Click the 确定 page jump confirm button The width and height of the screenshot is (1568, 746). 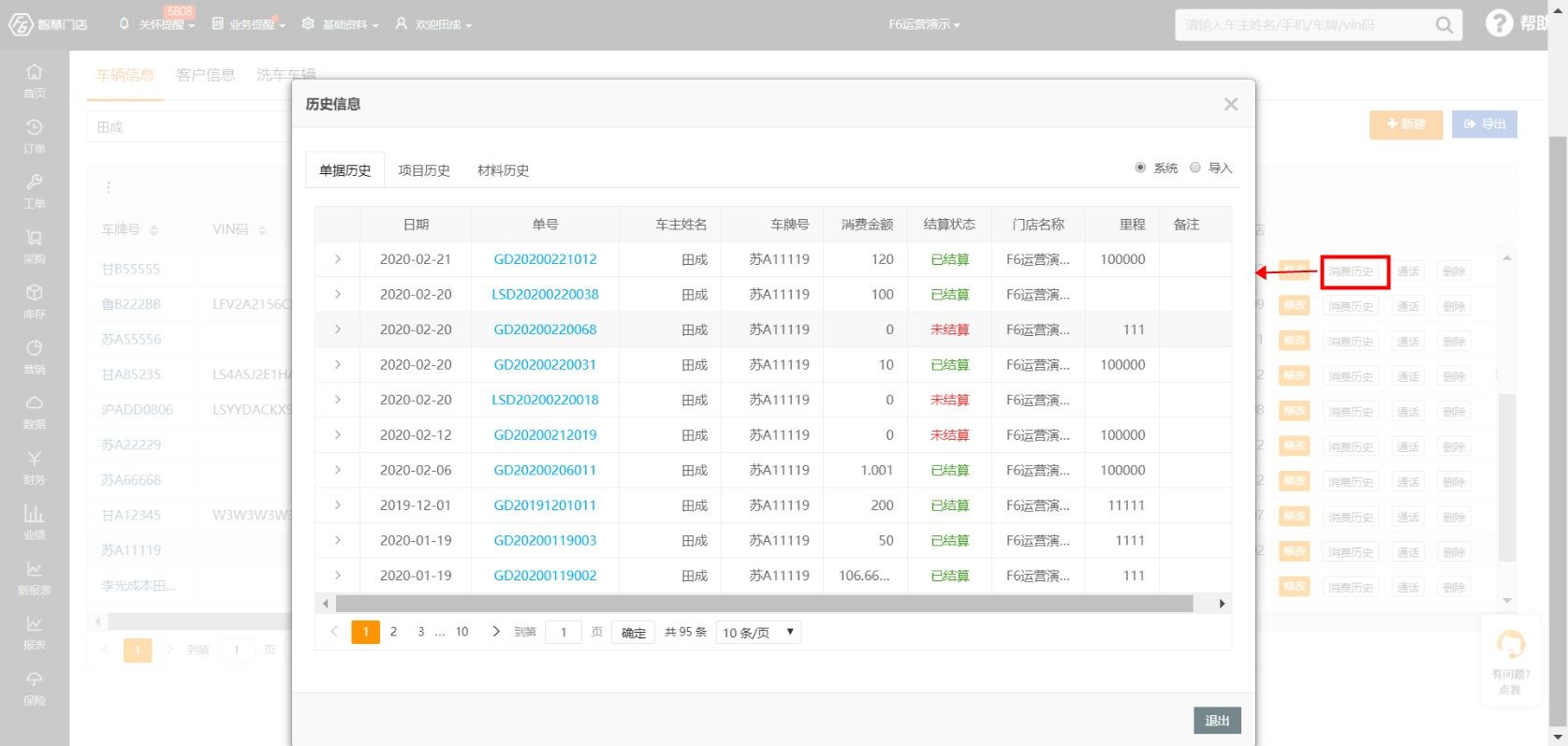[x=634, y=633]
